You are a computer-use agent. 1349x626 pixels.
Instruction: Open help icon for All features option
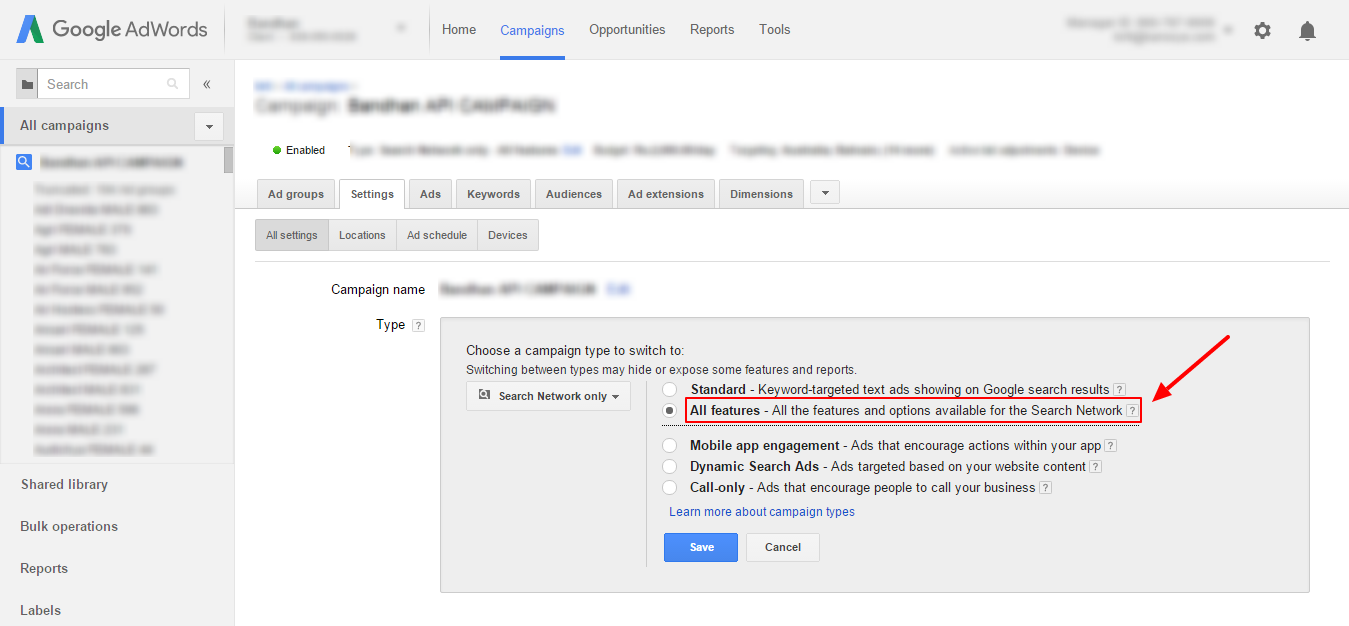coord(1132,411)
